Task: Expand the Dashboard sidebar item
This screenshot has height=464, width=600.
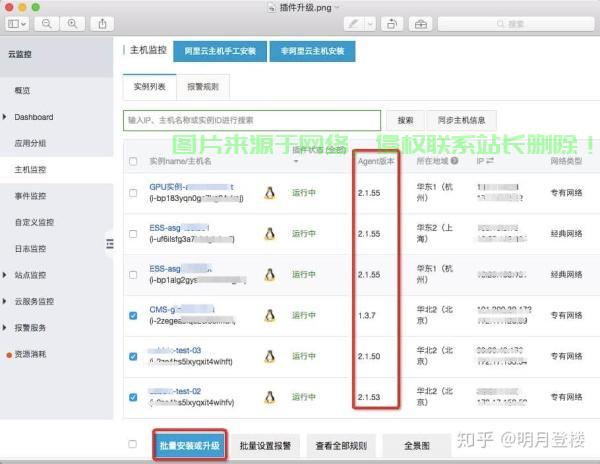Action: (7, 117)
